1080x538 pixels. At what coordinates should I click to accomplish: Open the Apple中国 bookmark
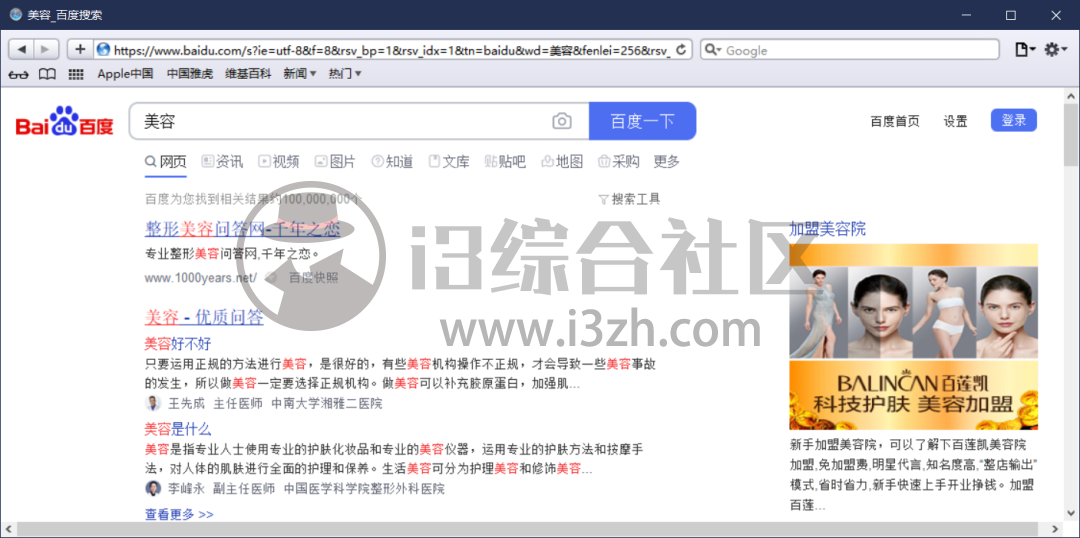[125, 73]
